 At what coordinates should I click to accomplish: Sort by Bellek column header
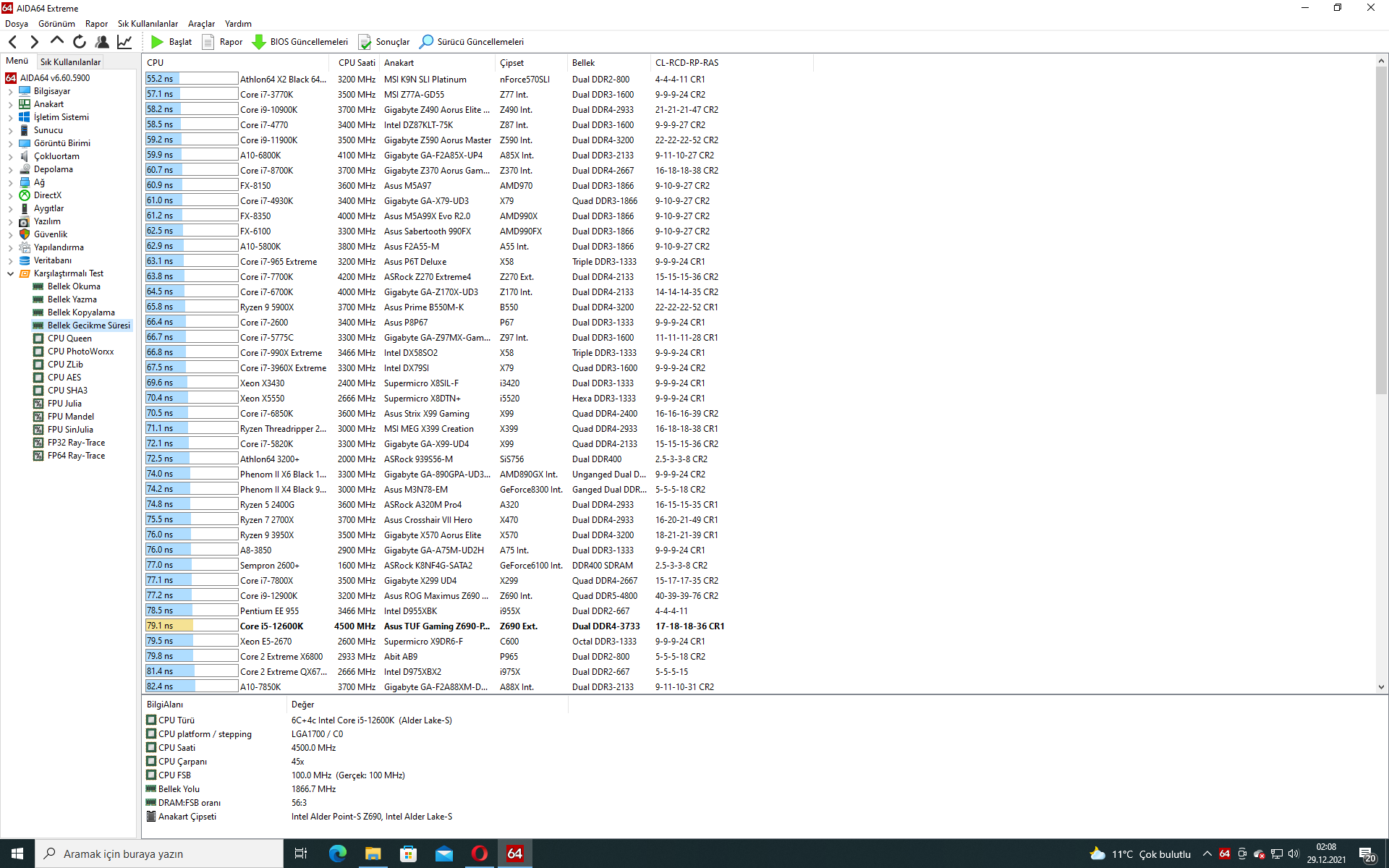[x=608, y=63]
